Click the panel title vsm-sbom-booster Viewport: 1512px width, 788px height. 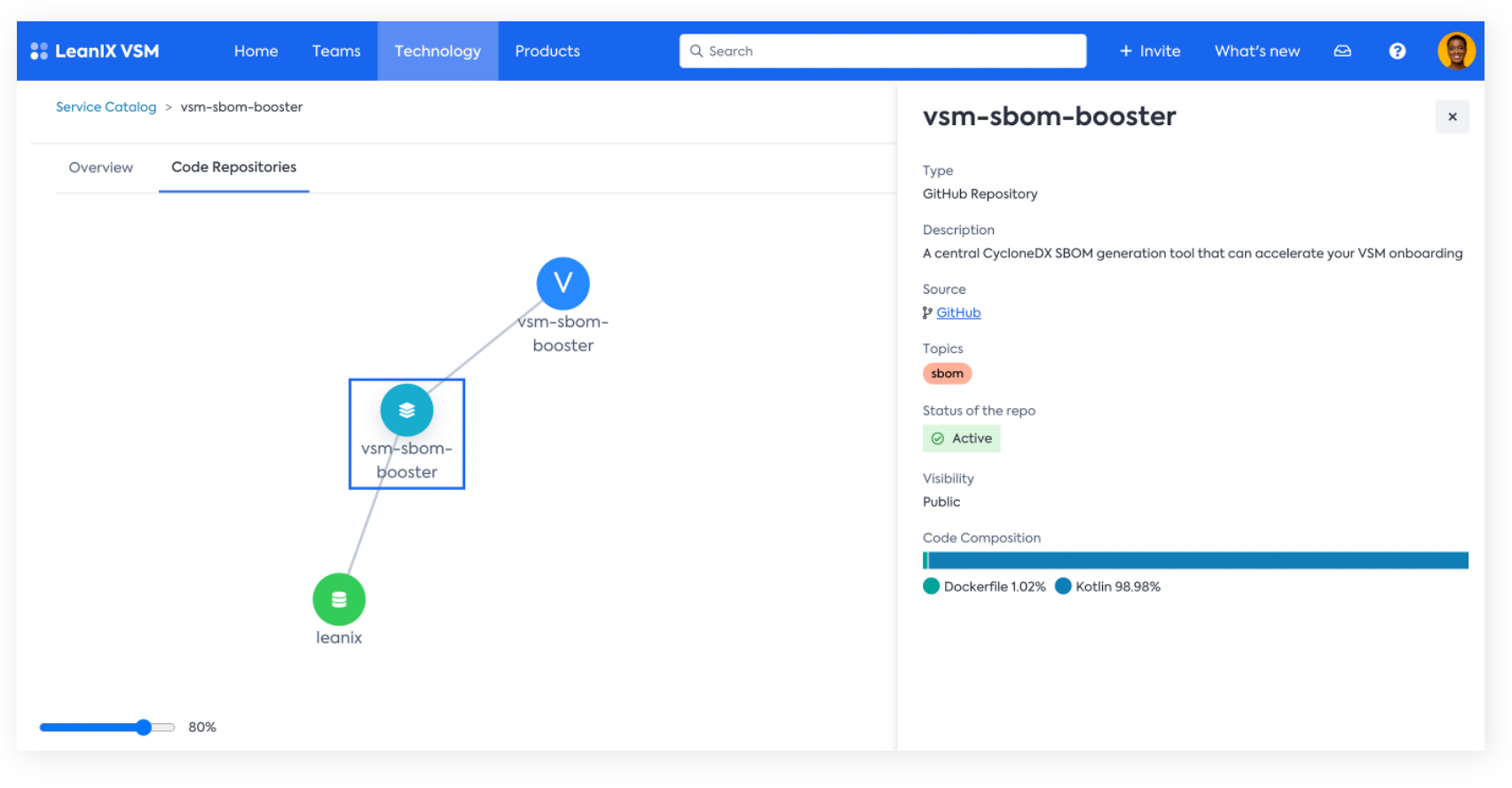[1050, 116]
